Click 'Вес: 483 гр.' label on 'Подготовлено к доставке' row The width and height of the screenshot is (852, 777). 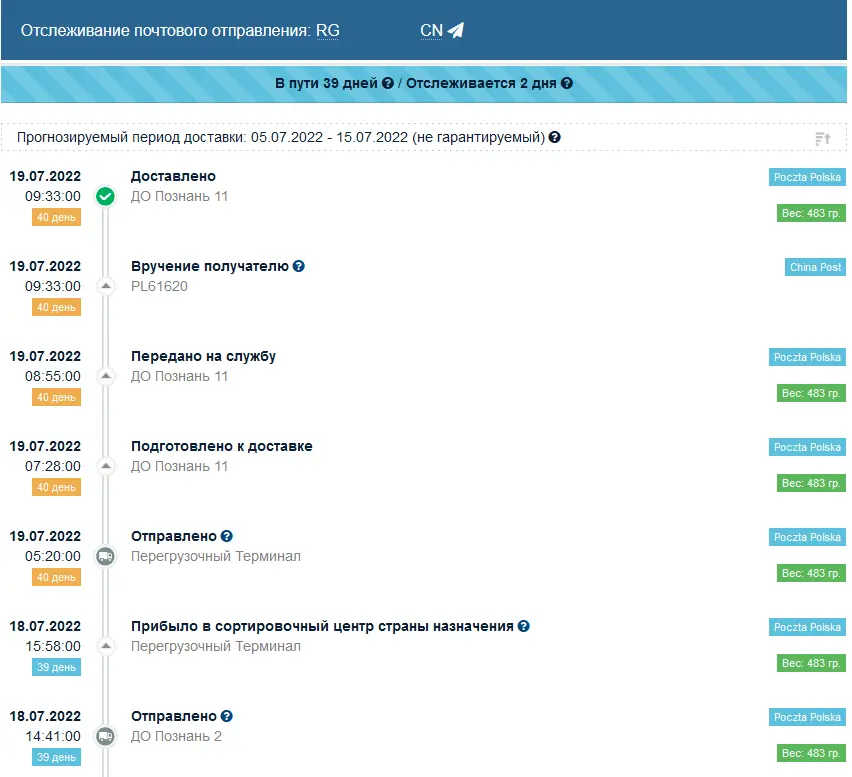tap(811, 483)
